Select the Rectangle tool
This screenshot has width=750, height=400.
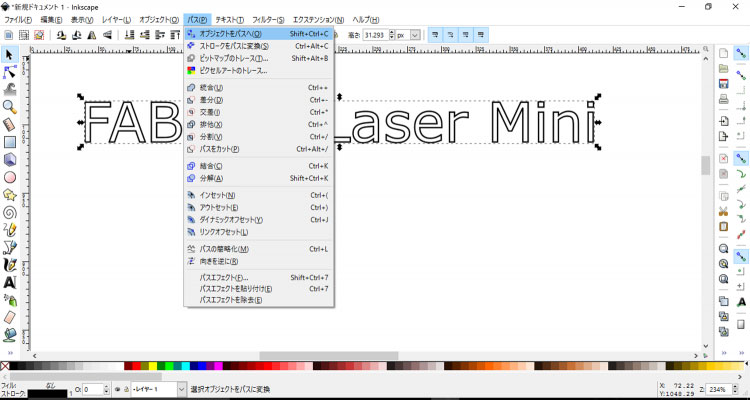tap(9, 143)
